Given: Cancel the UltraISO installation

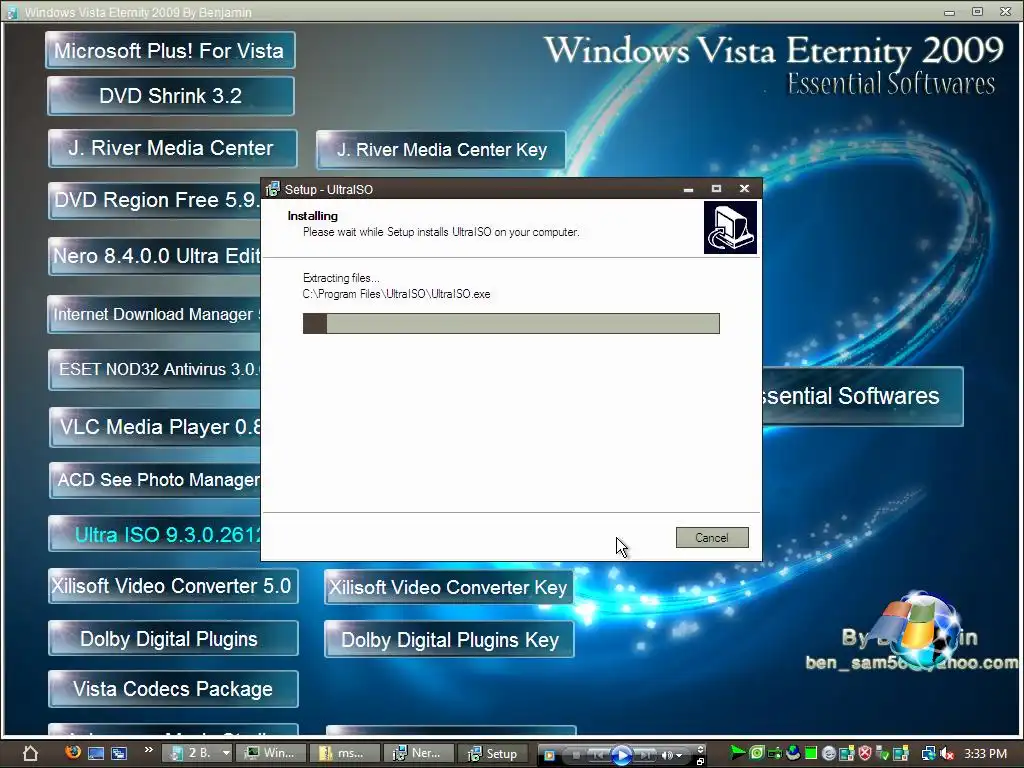Looking at the screenshot, I should pyautogui.click(x=712, y=537).
